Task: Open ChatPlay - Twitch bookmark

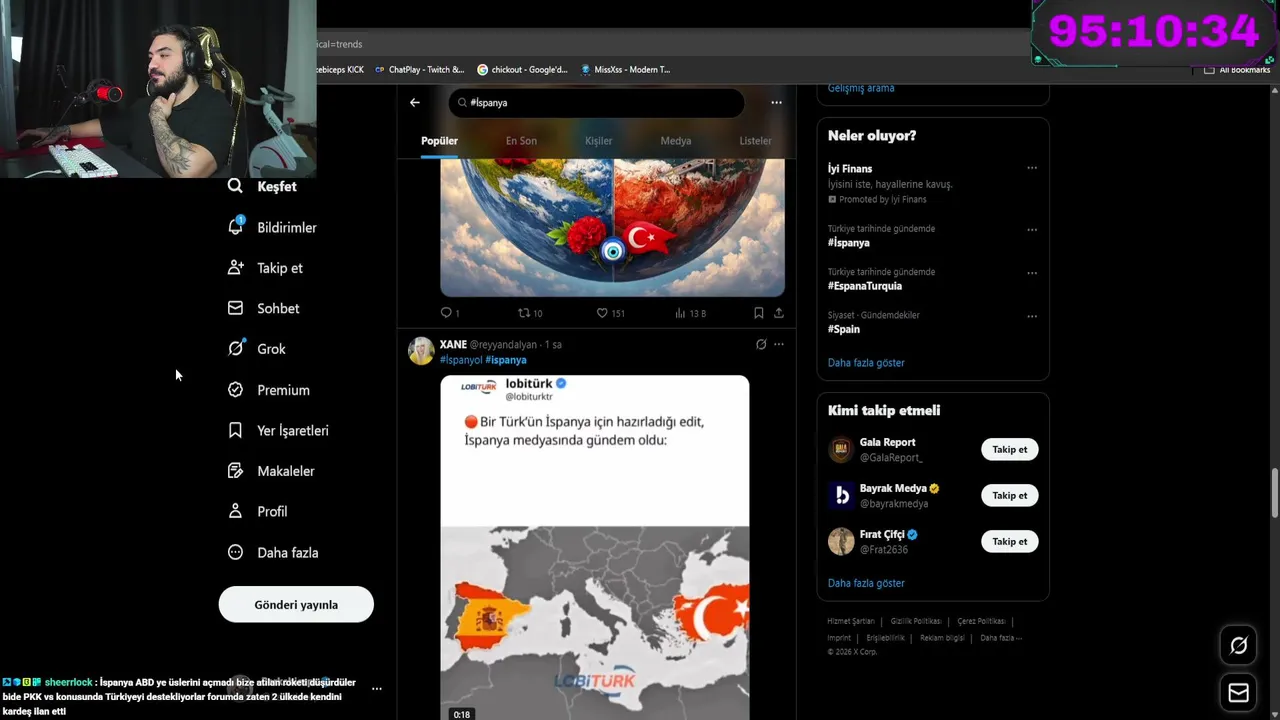Action: pyautogui.click(x=419, y=70)
